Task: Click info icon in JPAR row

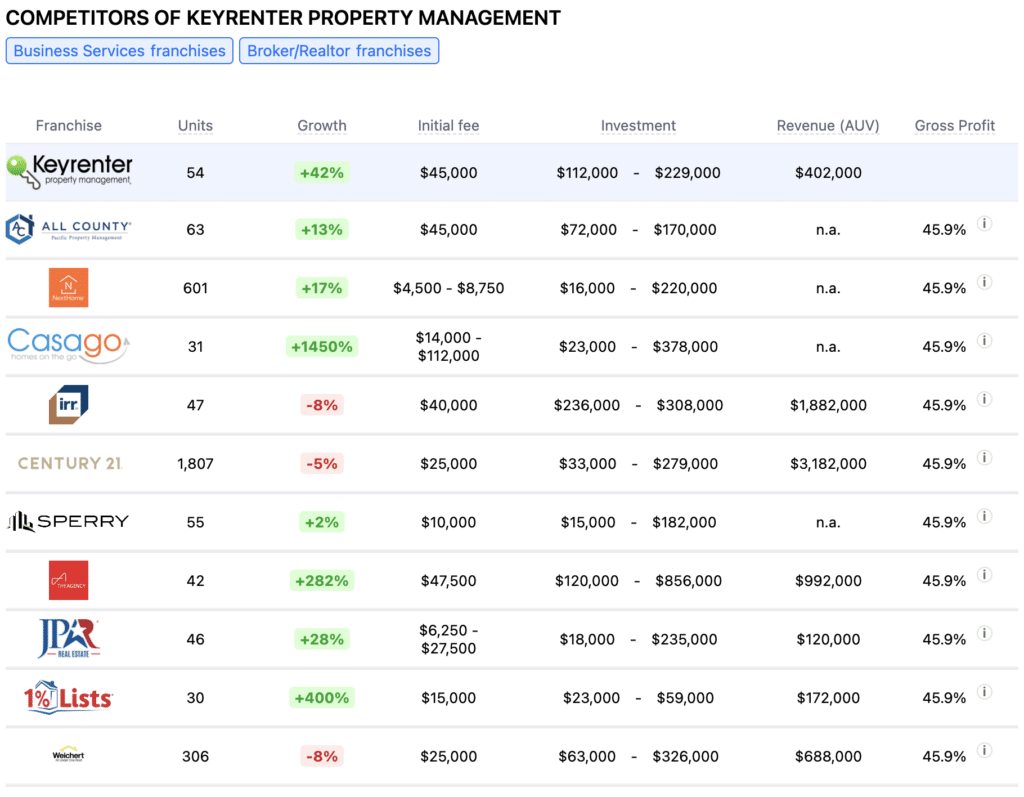Action: coord(984,633)
